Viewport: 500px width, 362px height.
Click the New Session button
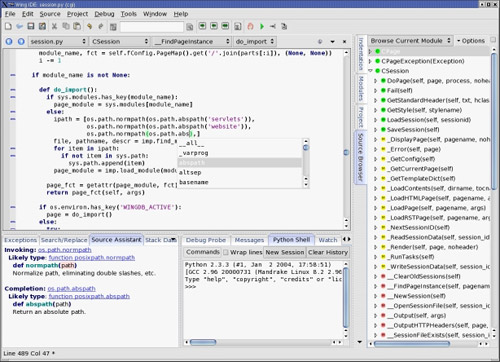[x=285, y=252]
